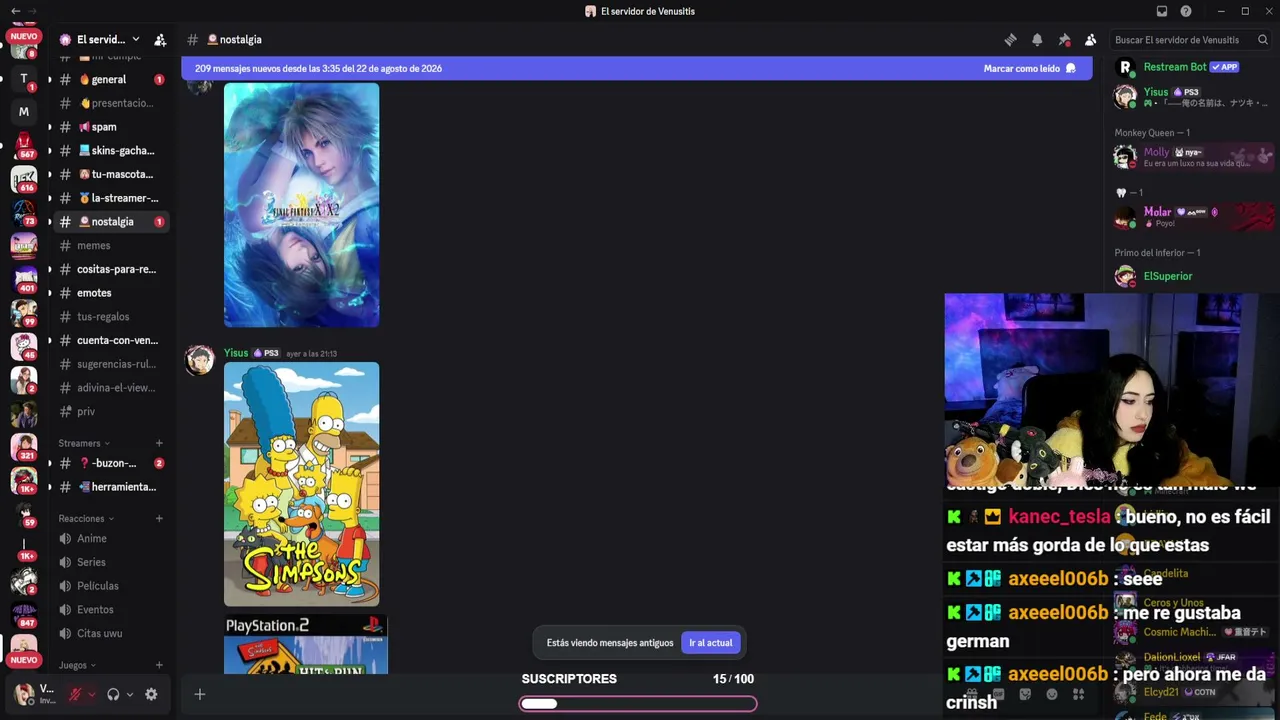Open the server icon with 567 badge
The image size is (1280, 720).
coord(24,146)
